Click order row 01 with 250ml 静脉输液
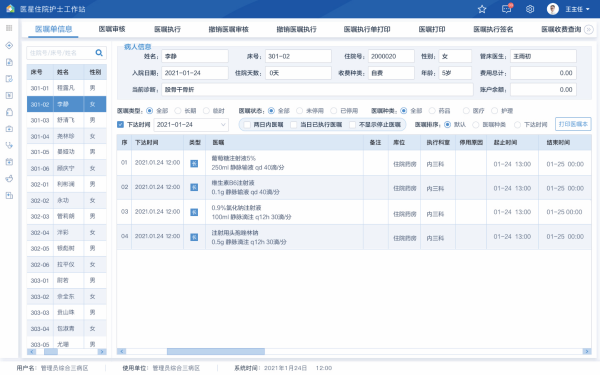Screen dimensions: 600x375 tap(354, 163)
